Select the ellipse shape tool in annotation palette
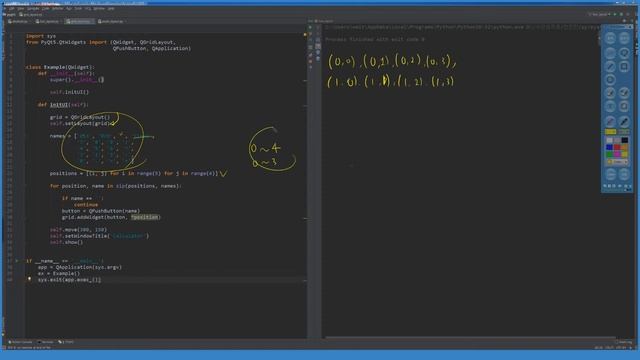 click(x=610, y=80)
